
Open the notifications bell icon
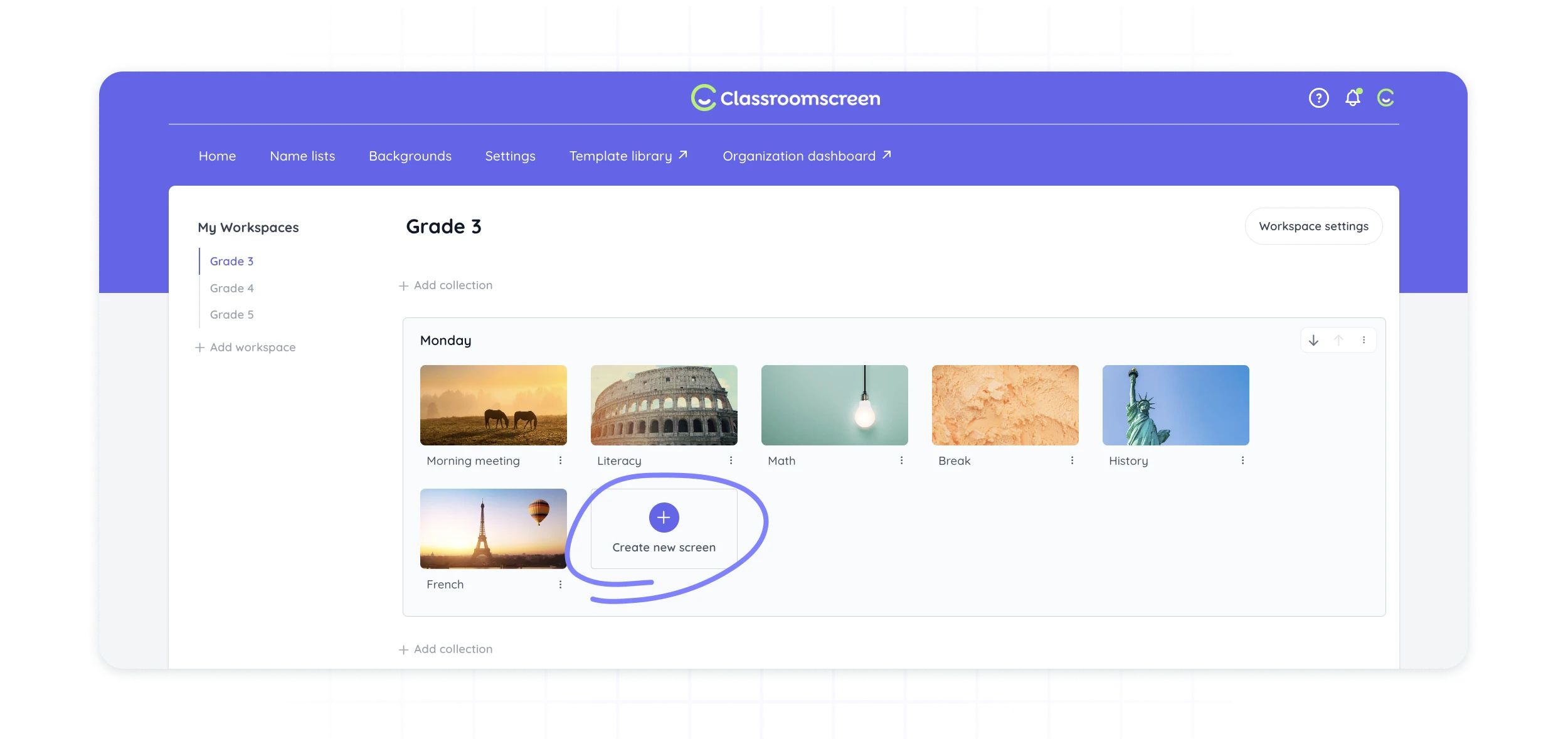[1353, 98]
